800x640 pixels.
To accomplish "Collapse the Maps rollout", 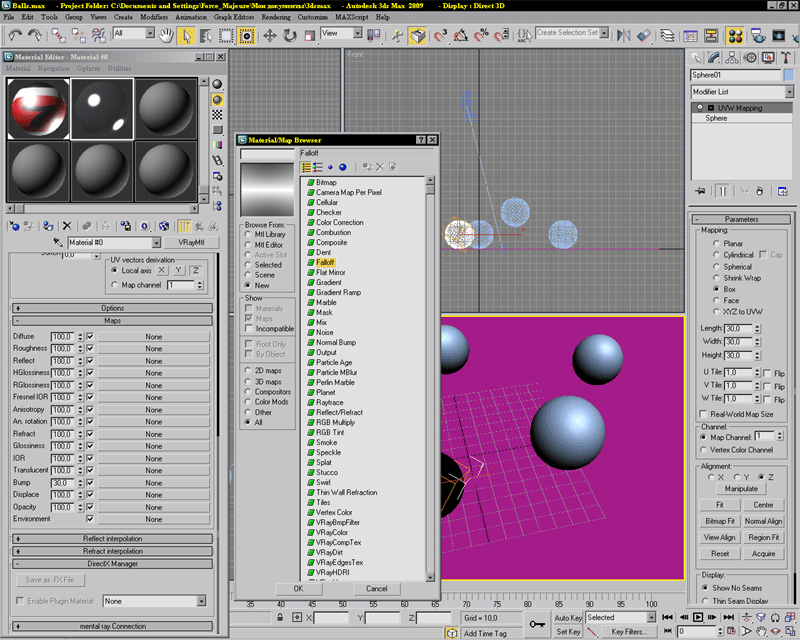I will 112,321.
